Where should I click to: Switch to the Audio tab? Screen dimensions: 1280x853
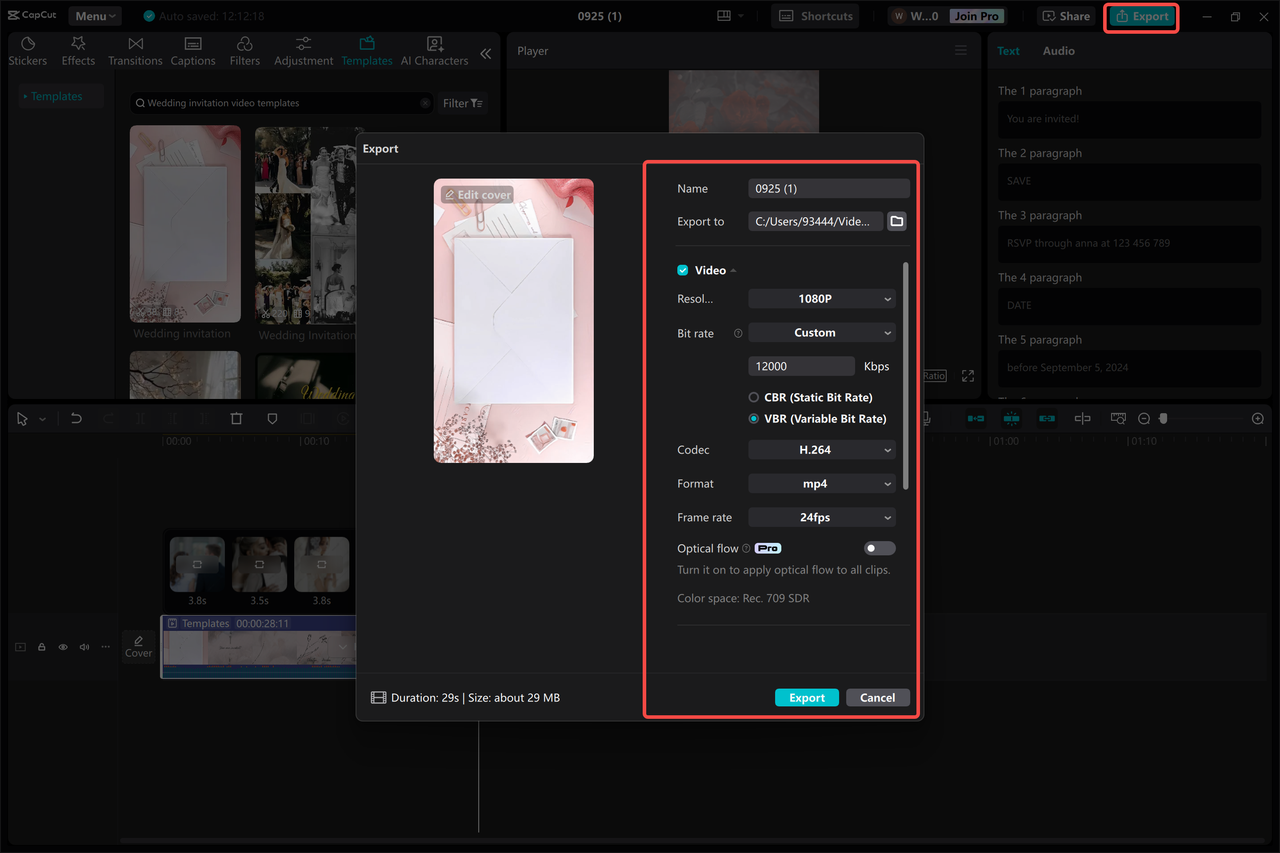point(1058,50)
